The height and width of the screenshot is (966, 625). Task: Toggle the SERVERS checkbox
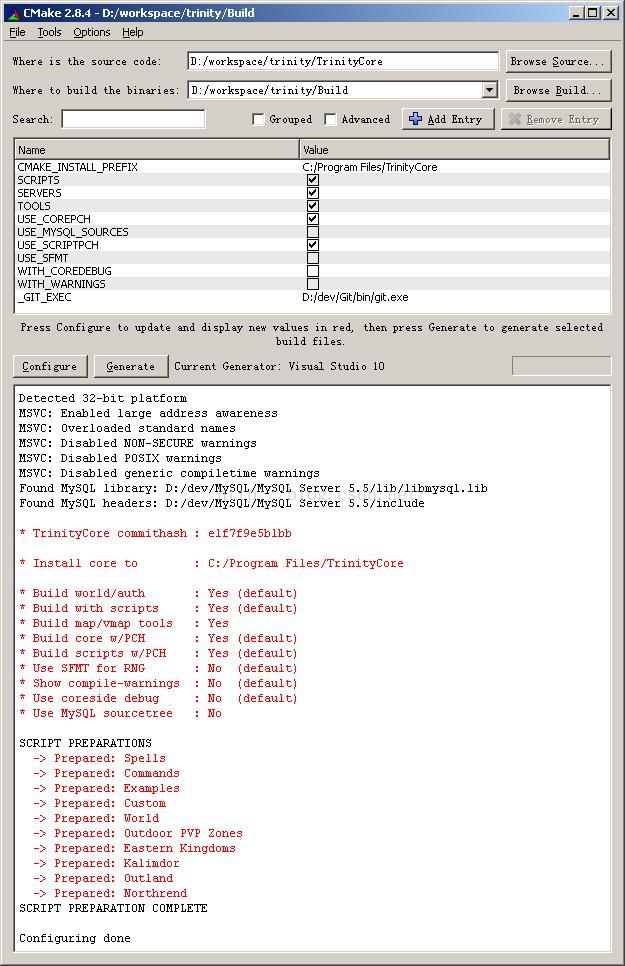click(312, 193)
